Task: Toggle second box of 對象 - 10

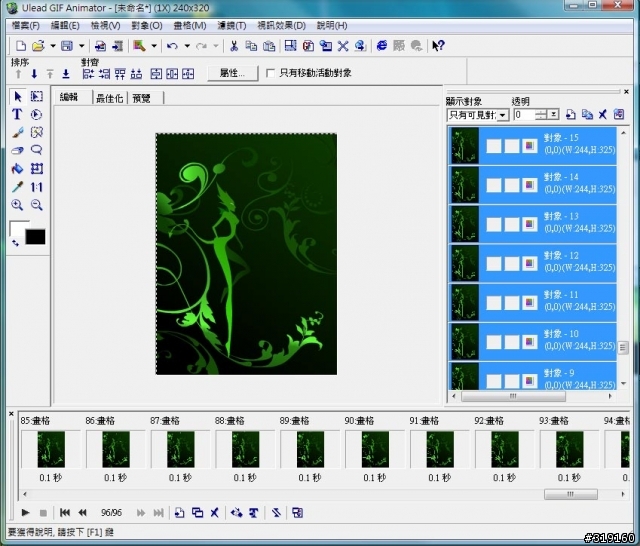Action: click(512, 342)
